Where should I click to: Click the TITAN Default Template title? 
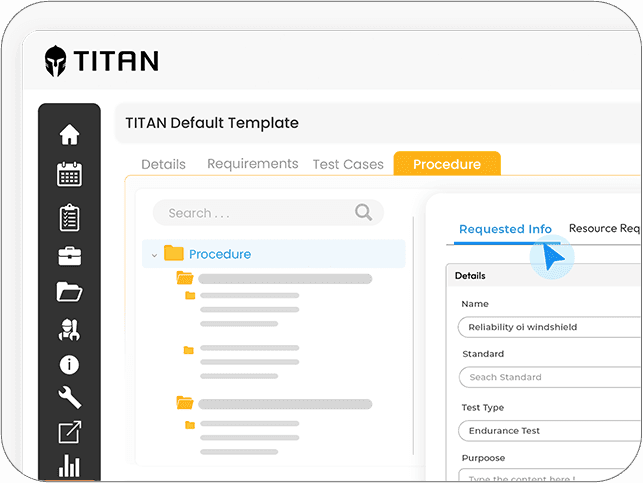pos(212,123)
